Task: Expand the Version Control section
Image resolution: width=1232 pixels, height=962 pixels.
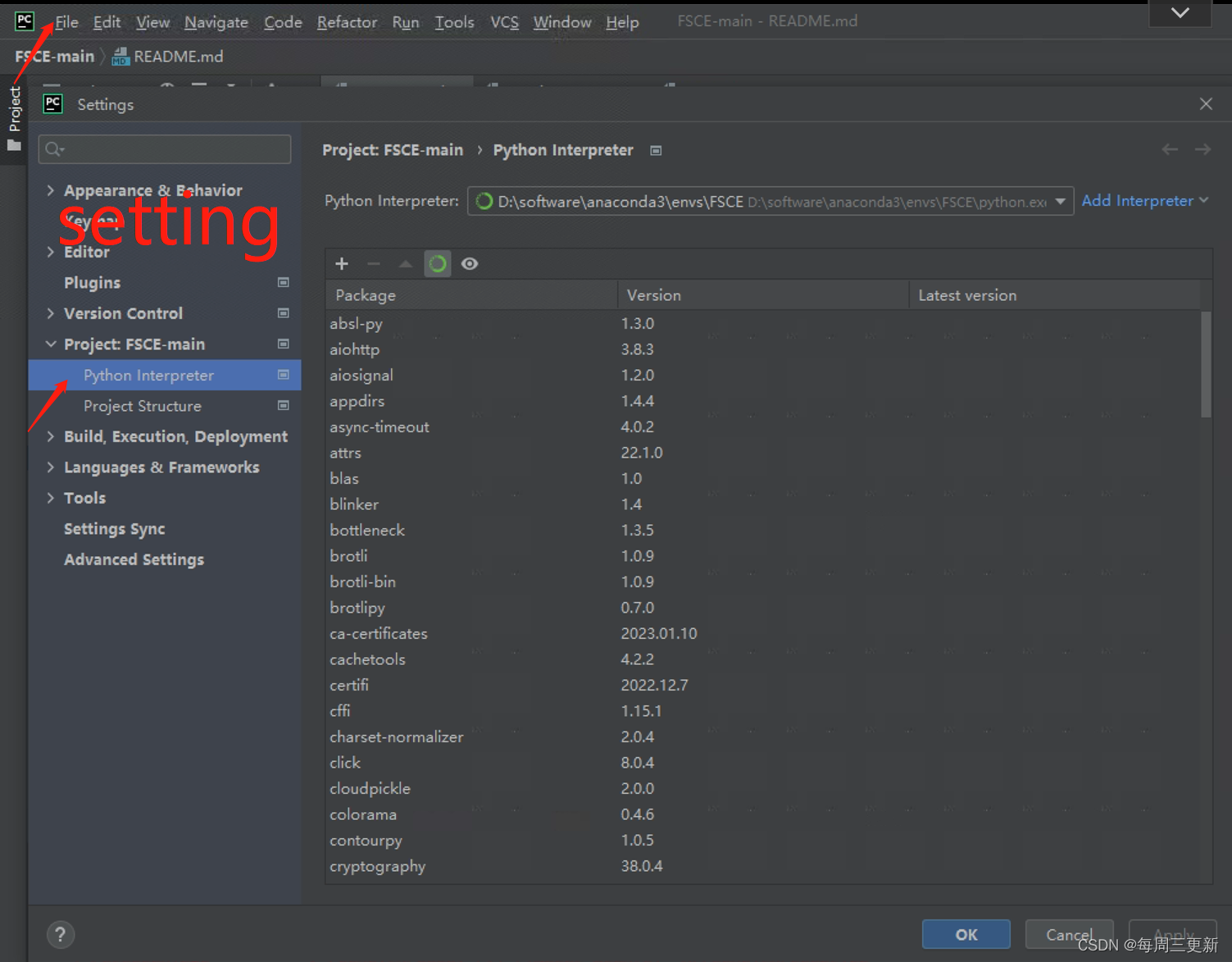Action: (x=51, y=313)
